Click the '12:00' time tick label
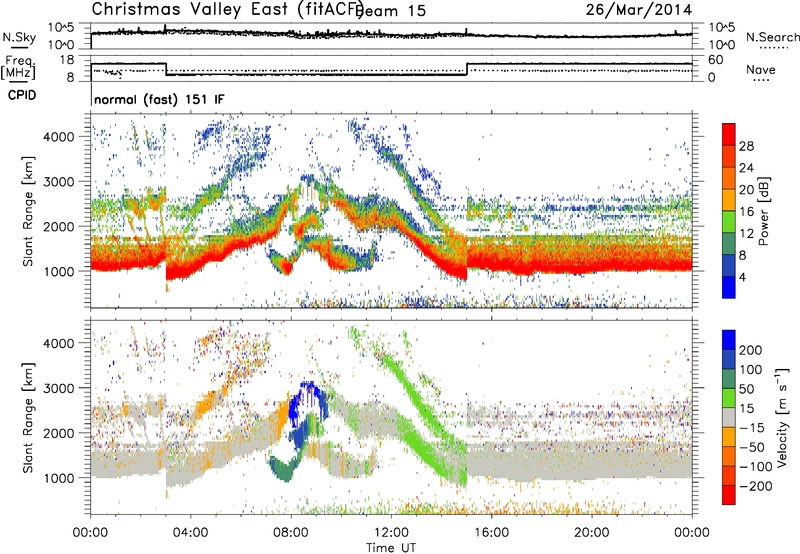800x554 pixels. tap(391, 532)
